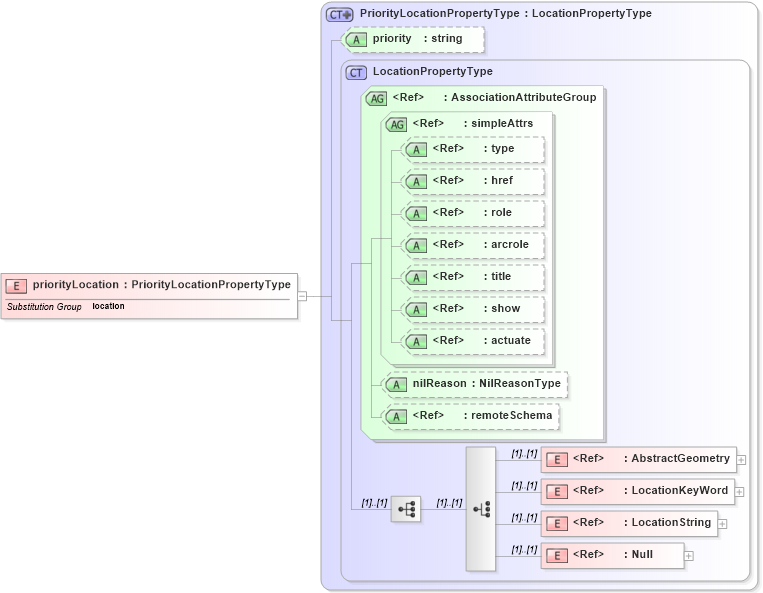
Task: Select the 'priority : string' attribute label
Action: 418,38
